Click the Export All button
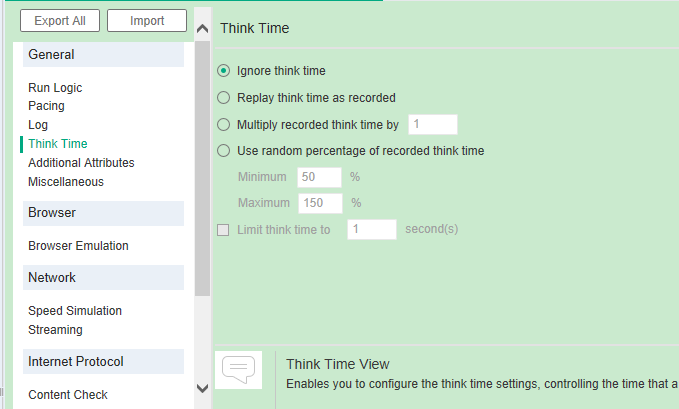This screenshot has width=679, height=409. pos(59,21)
